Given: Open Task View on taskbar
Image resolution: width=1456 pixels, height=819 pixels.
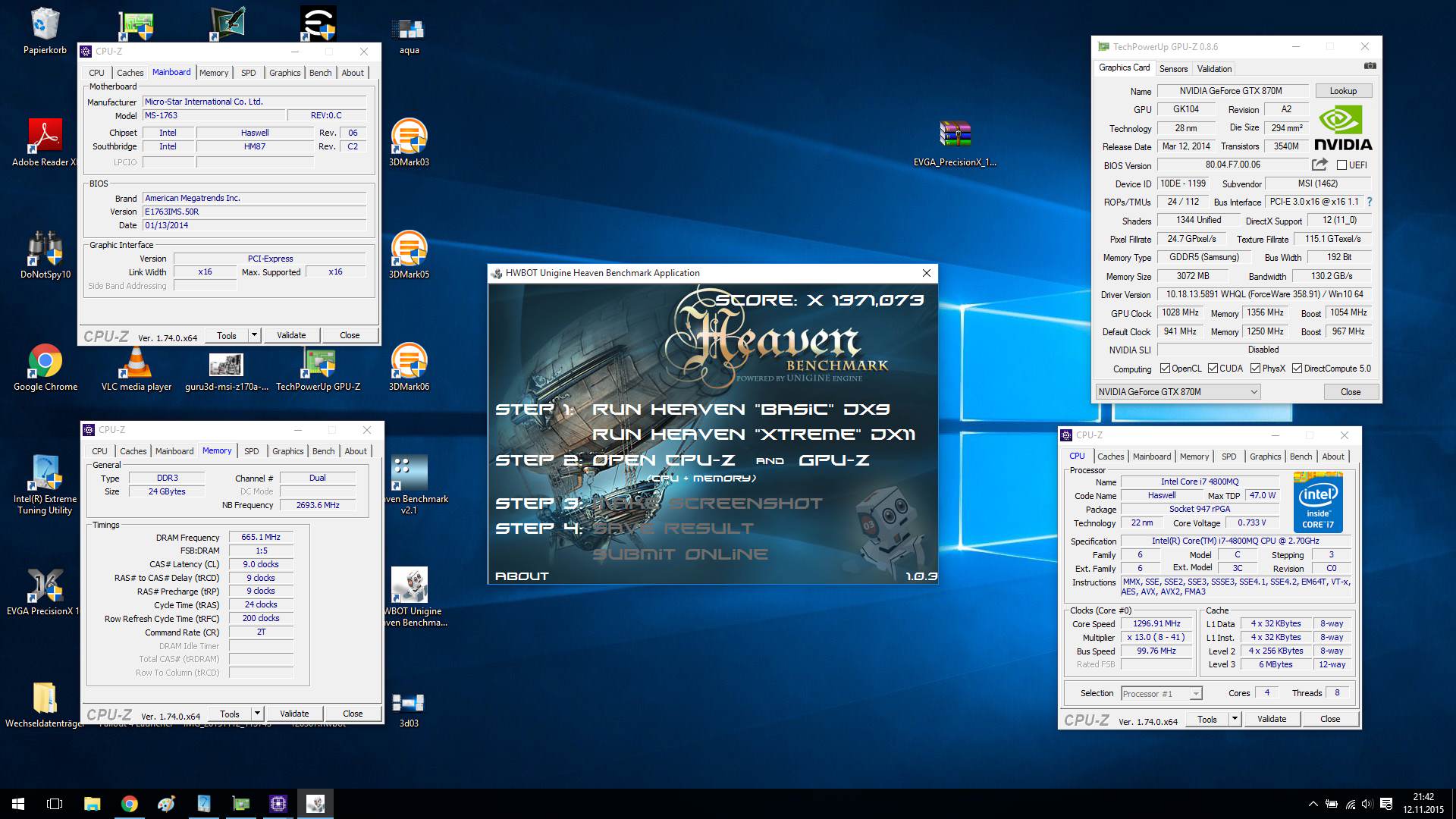Looking at the screenshot, I should tap(55, 804).
